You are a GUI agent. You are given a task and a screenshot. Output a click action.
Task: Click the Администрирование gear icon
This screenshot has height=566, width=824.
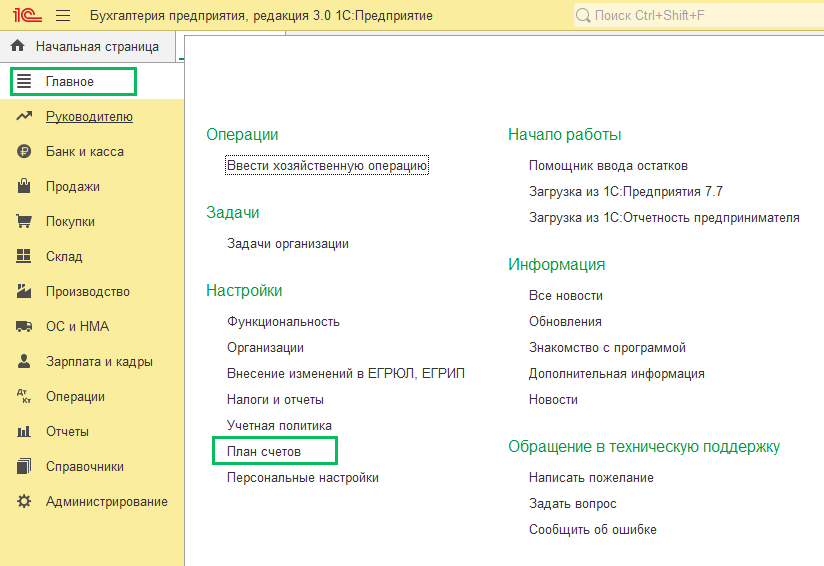click(x=24, y=501)
